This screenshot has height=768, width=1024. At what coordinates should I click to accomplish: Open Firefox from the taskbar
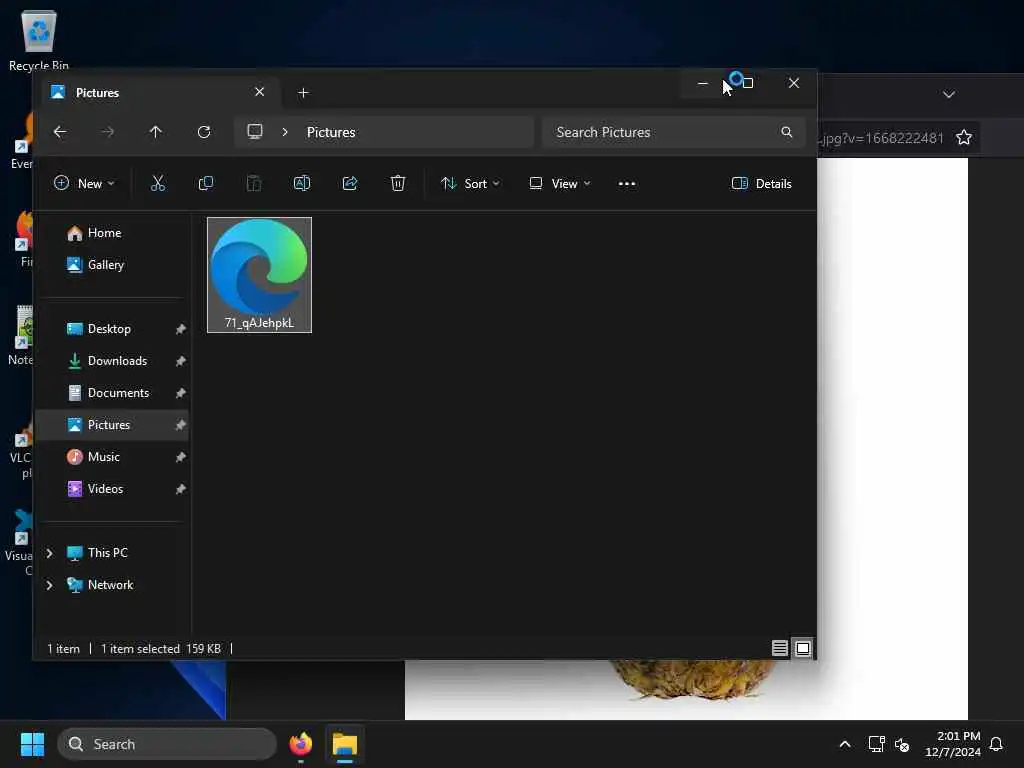point(300,744)
